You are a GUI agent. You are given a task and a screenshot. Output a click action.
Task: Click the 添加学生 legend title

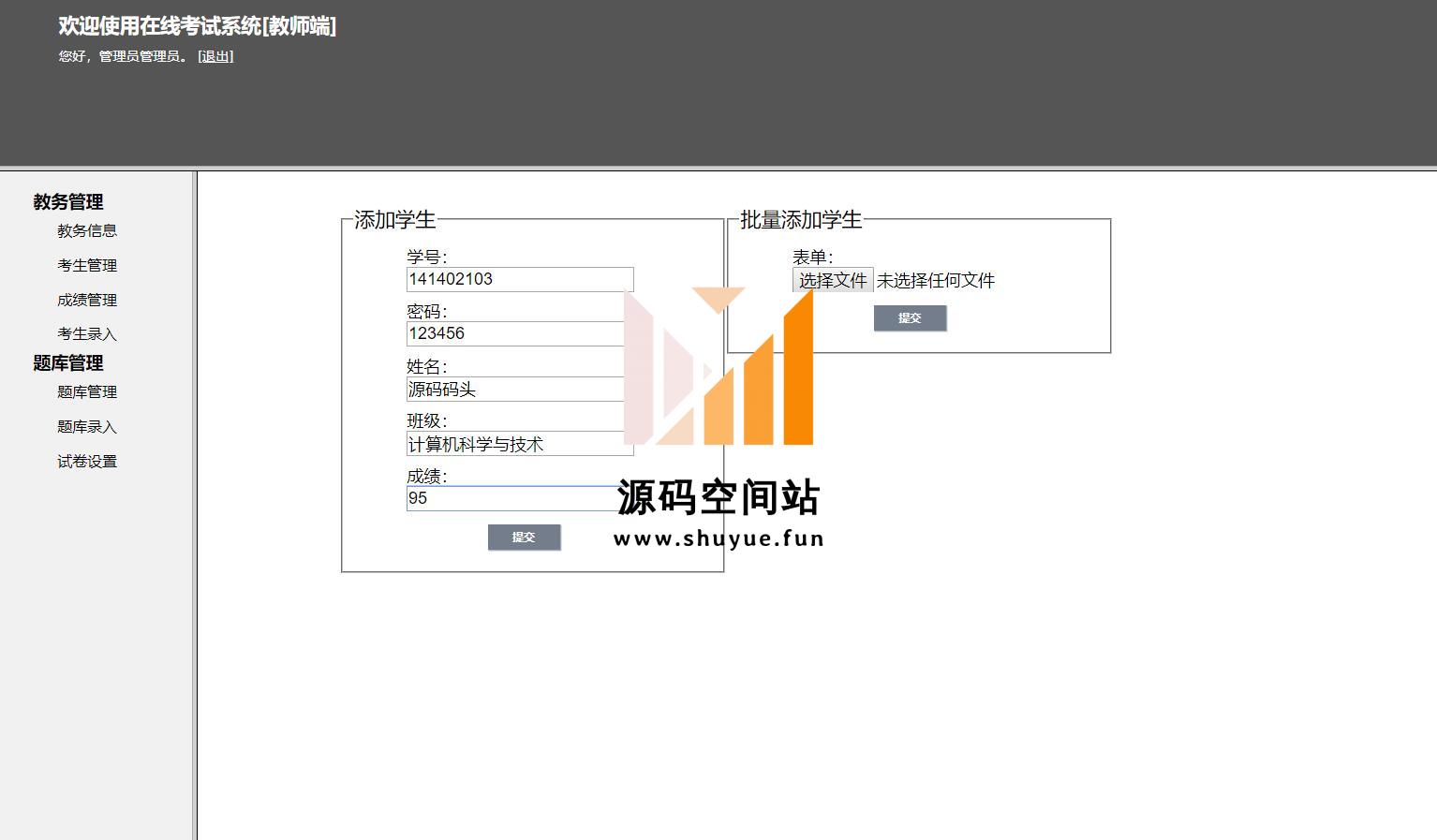click(x=395, y=219)
